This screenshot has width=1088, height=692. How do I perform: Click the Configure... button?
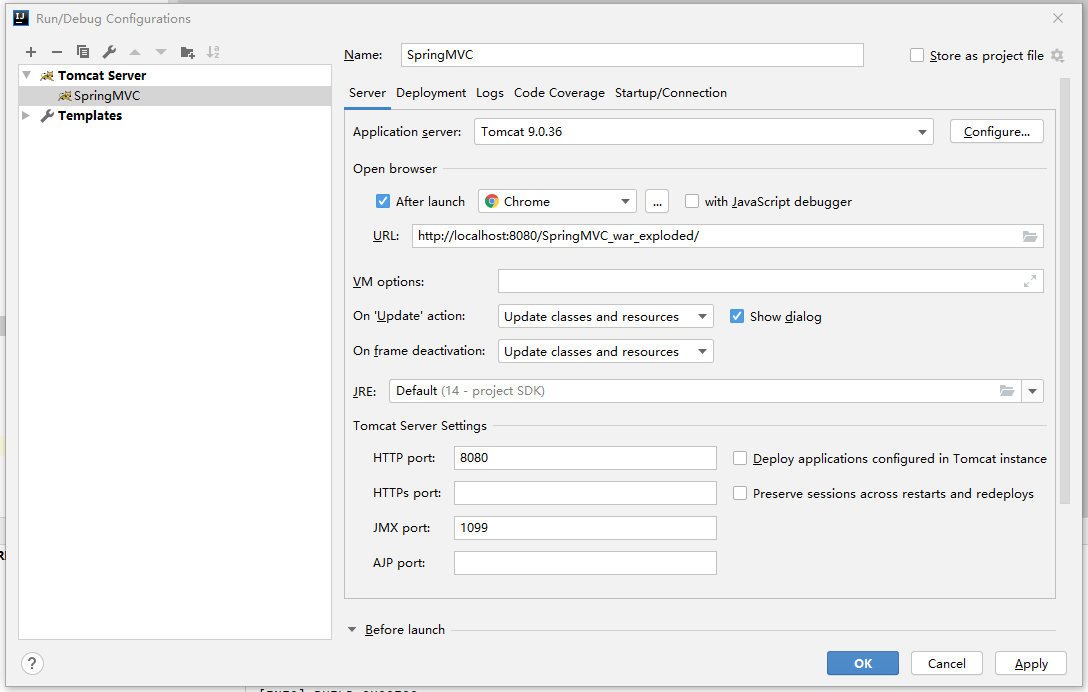click(x=996, y=132)
